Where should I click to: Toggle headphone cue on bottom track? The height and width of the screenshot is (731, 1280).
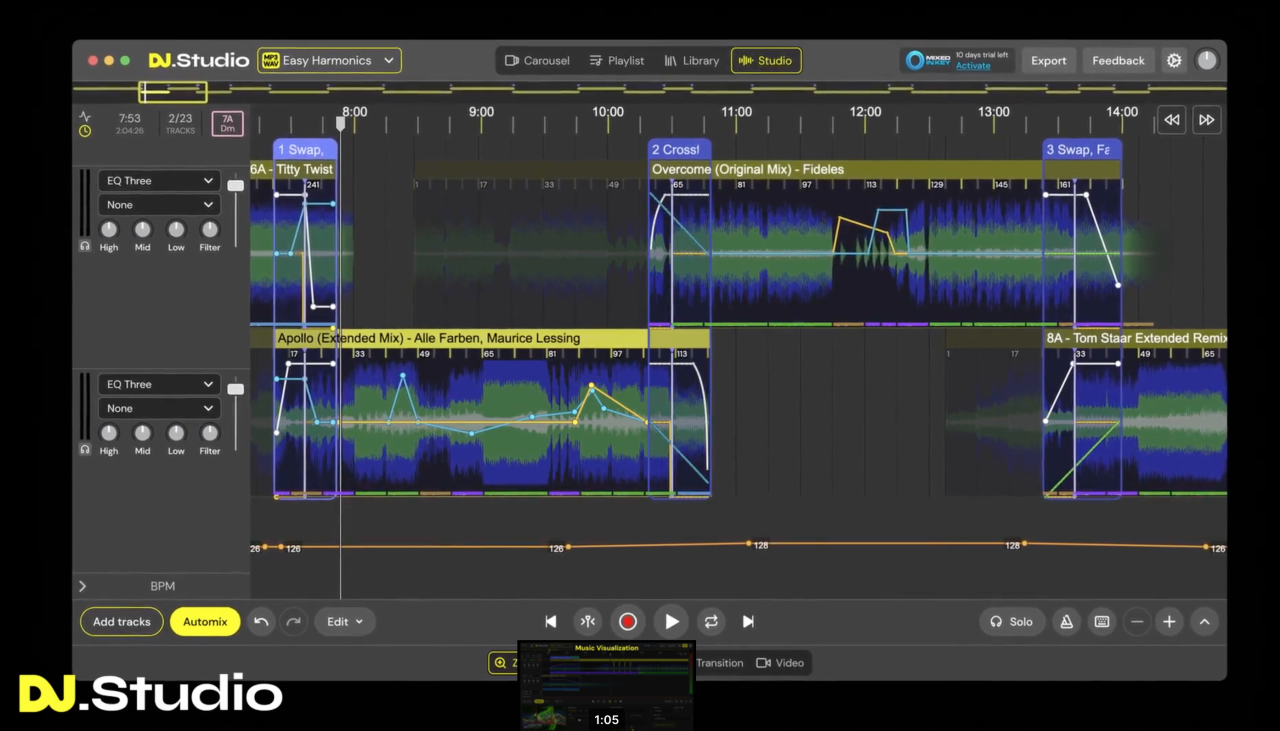(85, 450)
